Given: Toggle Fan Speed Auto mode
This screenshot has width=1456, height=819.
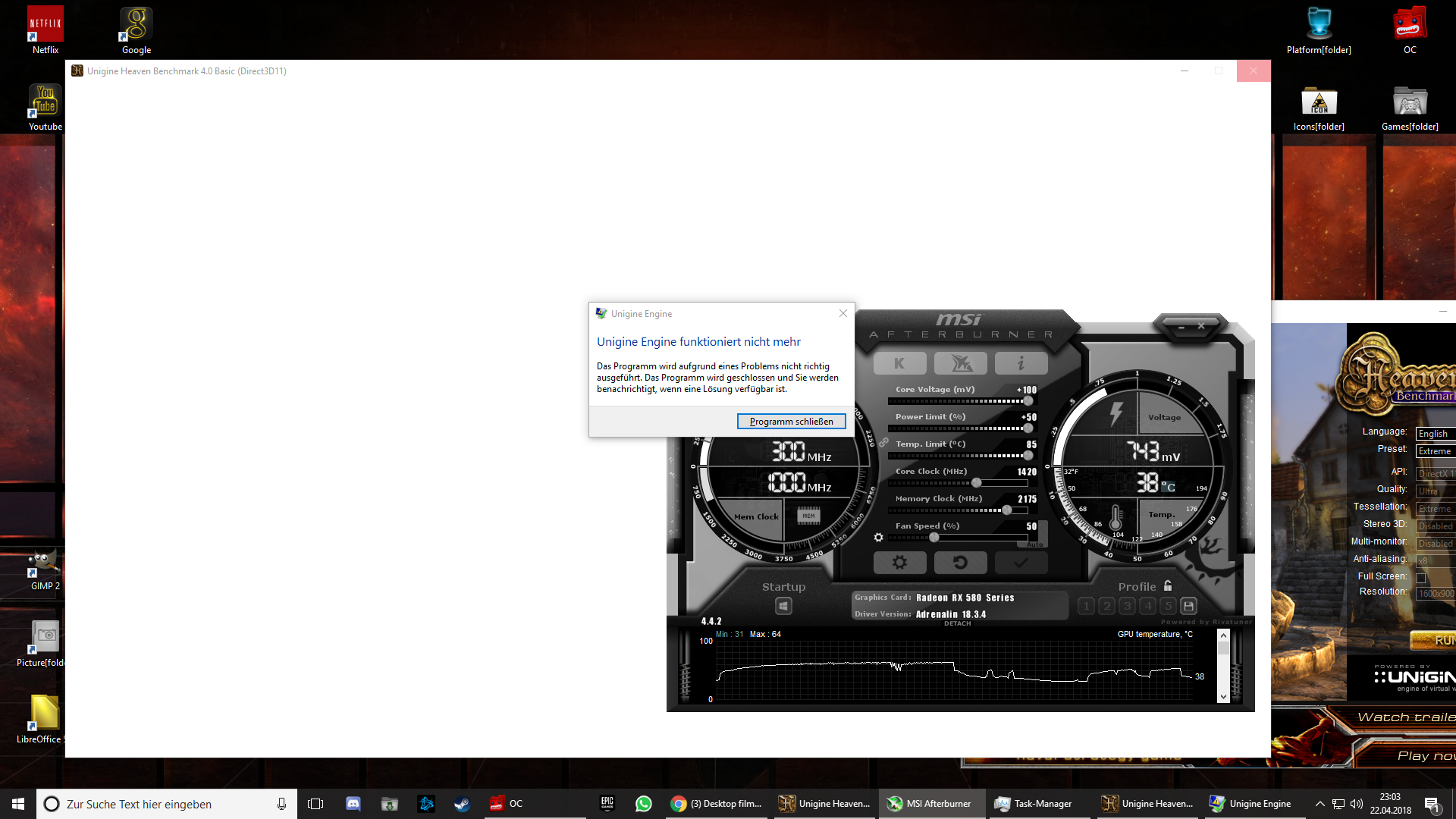Looking at the screenshot, I should (1034, 544).
